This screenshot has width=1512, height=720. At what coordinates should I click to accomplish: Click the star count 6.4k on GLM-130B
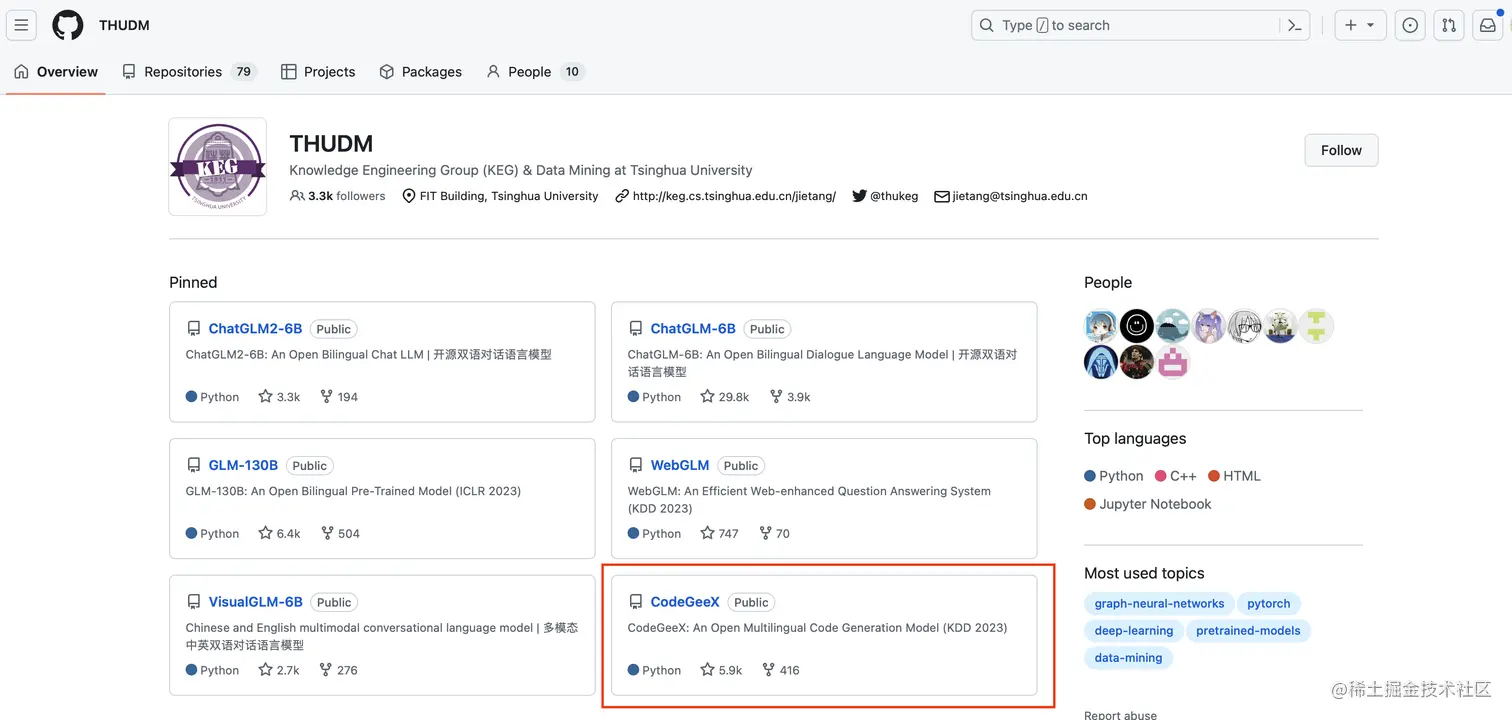point(279,534)
